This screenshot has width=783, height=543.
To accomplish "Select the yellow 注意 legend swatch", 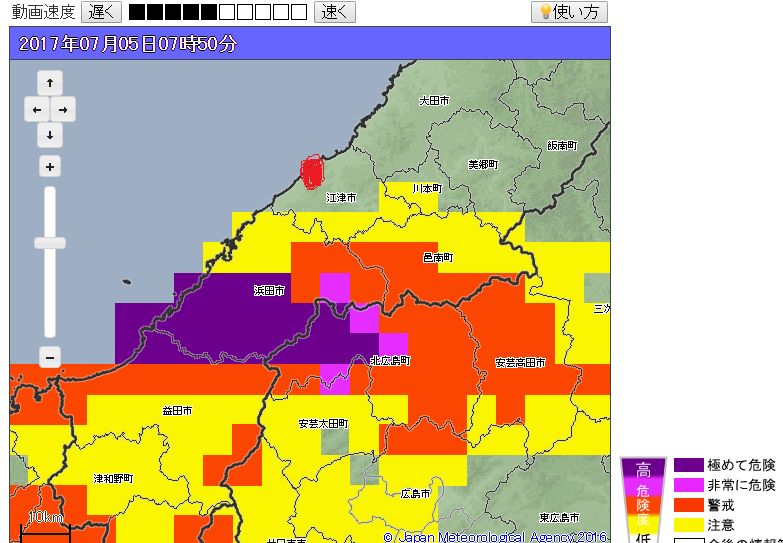I will coord(689,525).
